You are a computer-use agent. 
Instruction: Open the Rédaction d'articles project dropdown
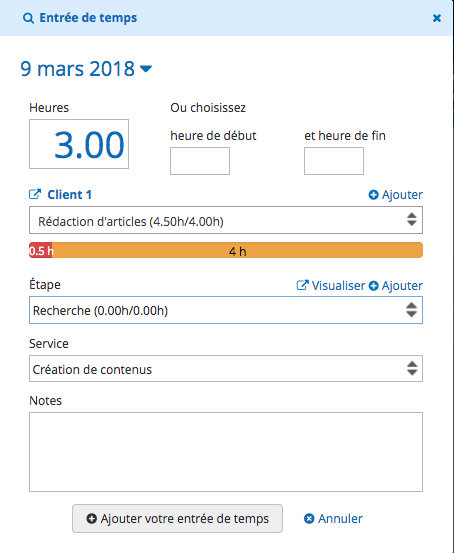coord(226,220)
